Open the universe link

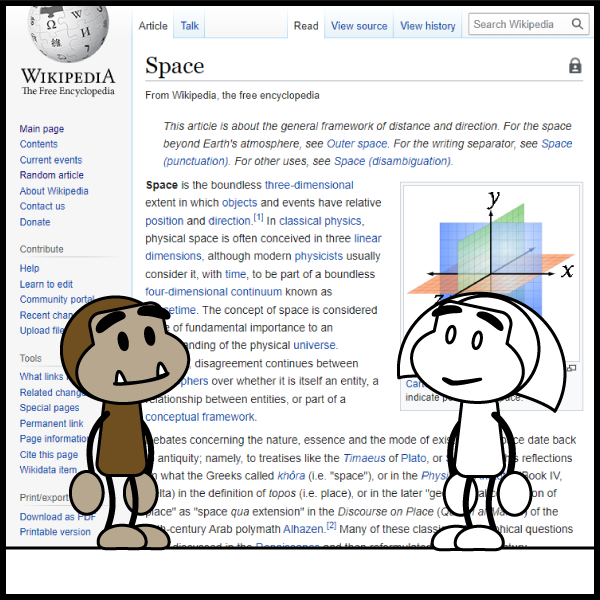(314, 345)
